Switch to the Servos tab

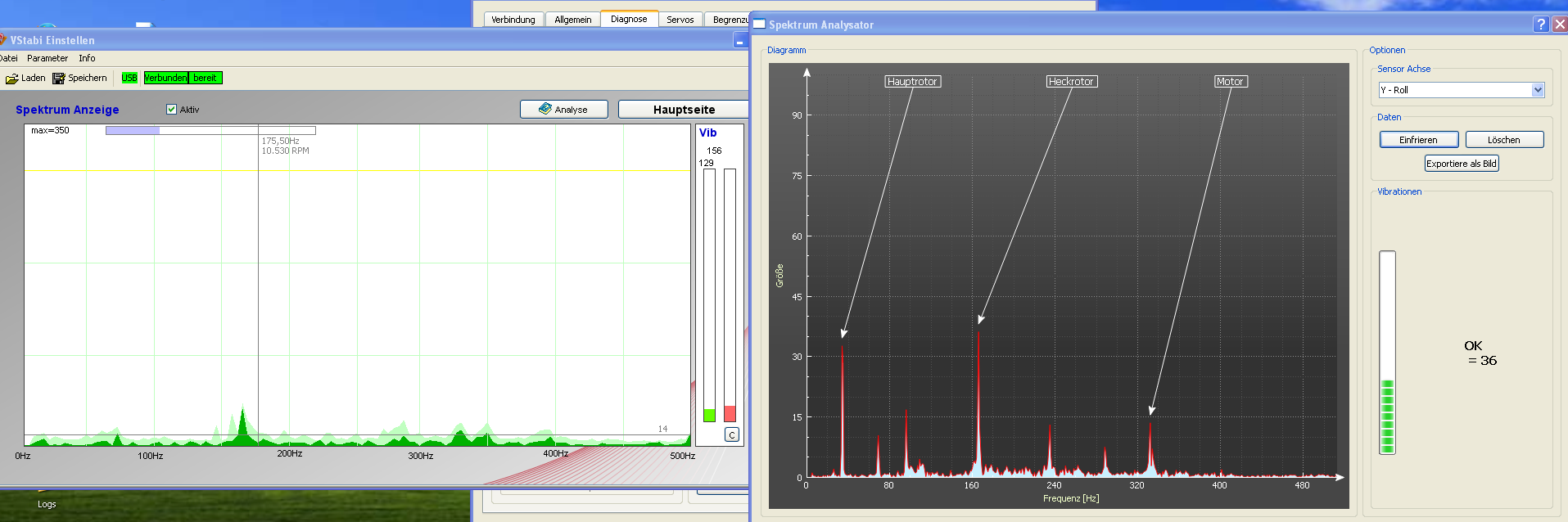pos(680,20)
